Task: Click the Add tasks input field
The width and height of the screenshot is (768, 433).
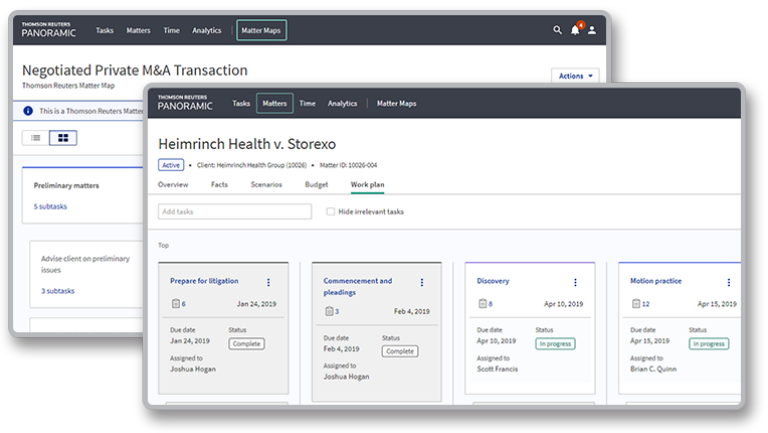Action: pos(235,212)
